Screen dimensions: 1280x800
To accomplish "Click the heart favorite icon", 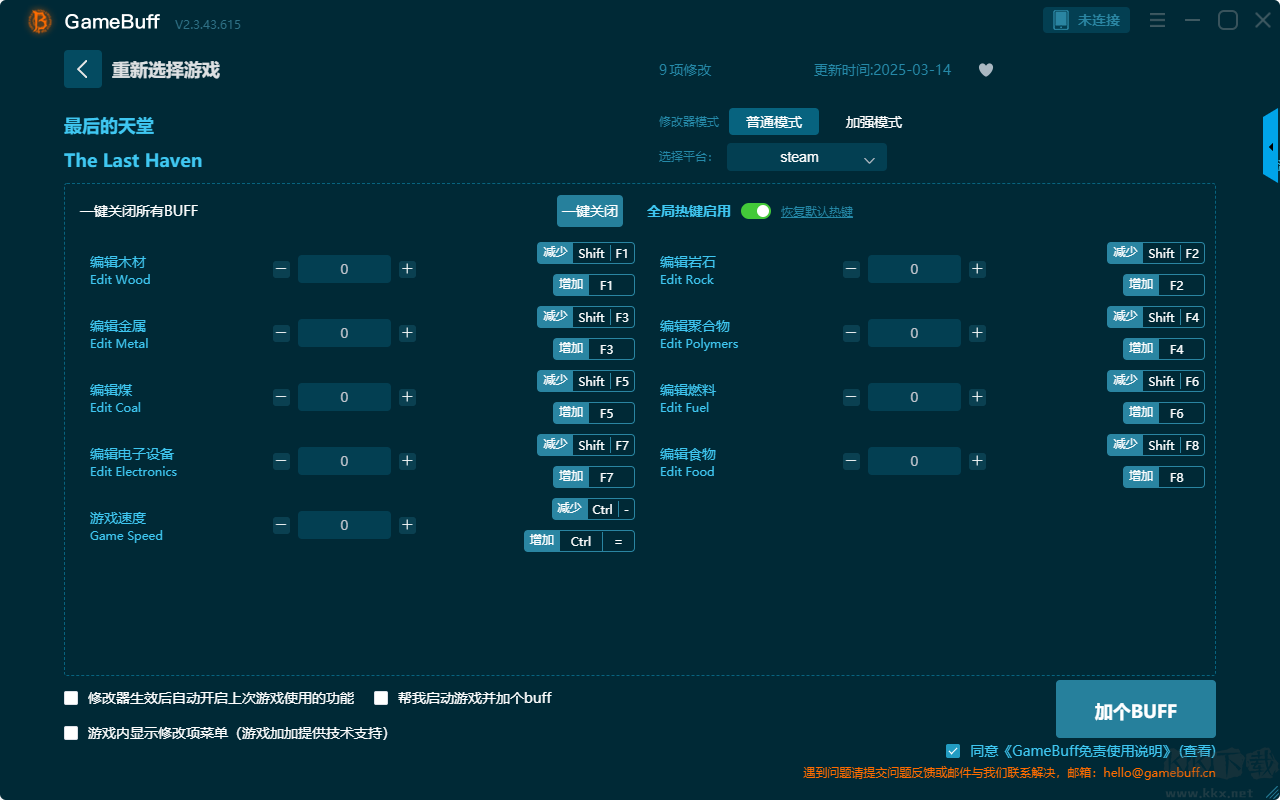I will [x=986, y=70].
